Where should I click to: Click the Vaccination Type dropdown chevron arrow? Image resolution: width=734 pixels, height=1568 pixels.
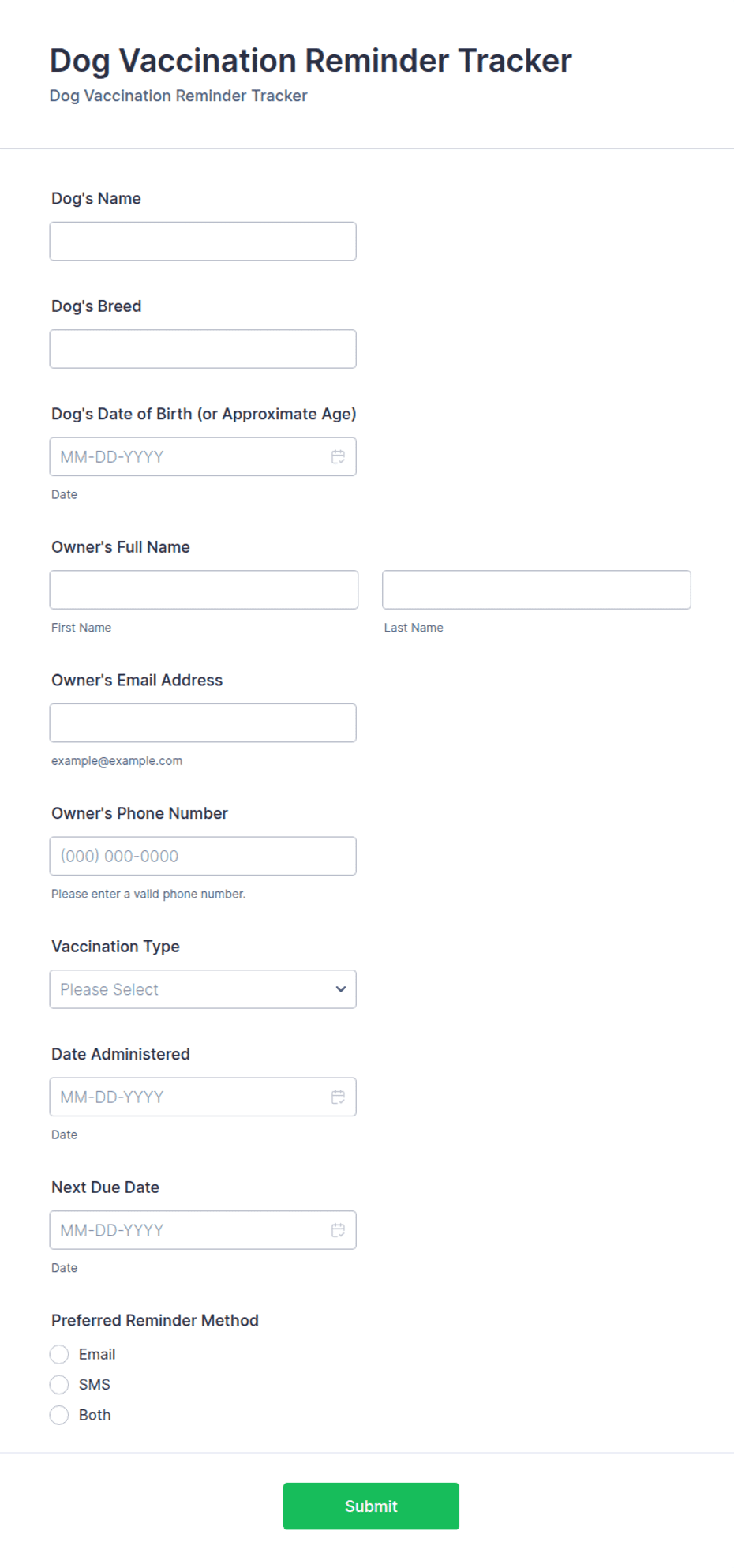341,989
